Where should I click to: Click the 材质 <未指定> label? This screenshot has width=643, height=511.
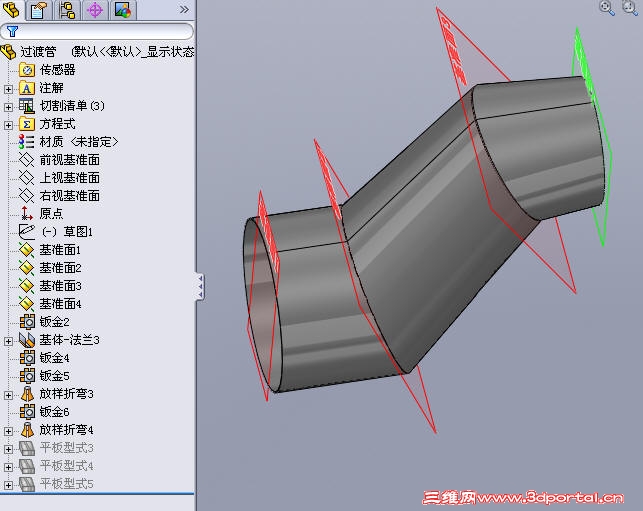(x=79, y=142)
